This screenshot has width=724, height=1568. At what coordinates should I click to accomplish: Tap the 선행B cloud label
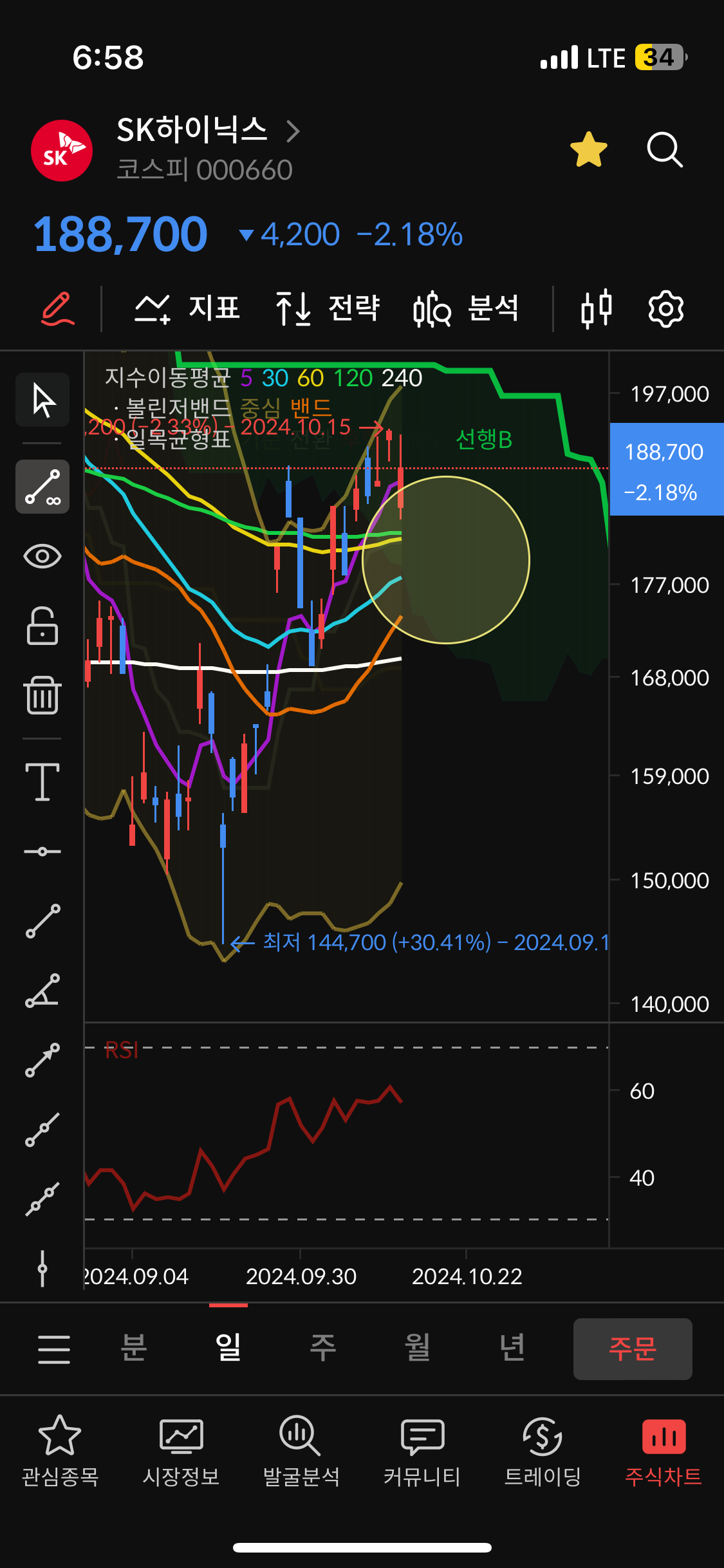point(484,440)
